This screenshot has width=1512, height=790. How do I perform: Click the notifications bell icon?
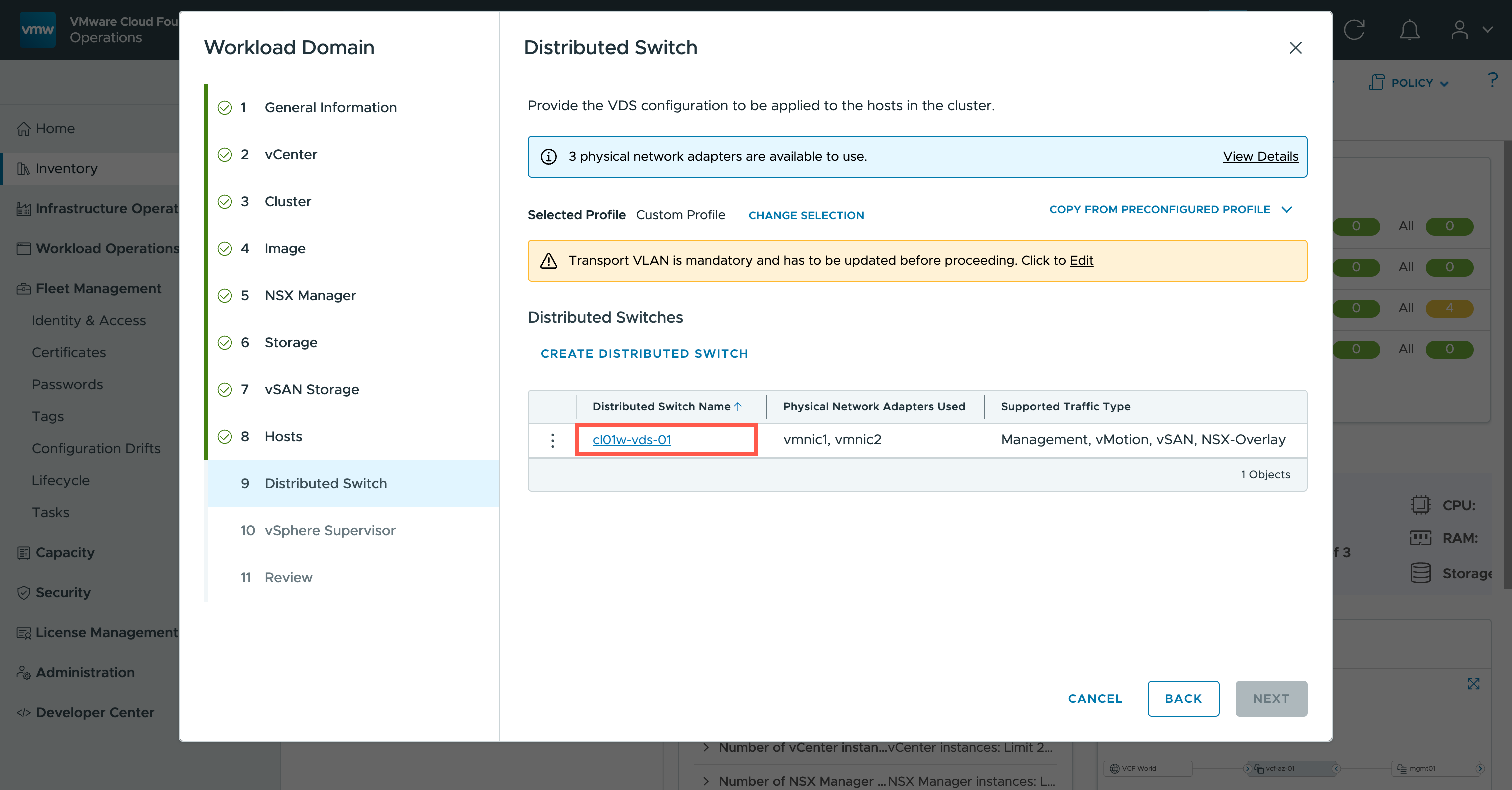[x=1409, y=30]
